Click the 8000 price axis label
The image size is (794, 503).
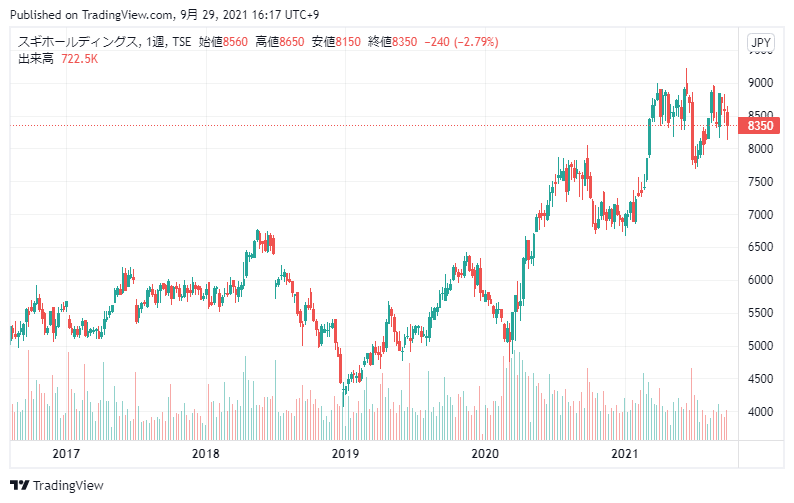coord(761,148)
